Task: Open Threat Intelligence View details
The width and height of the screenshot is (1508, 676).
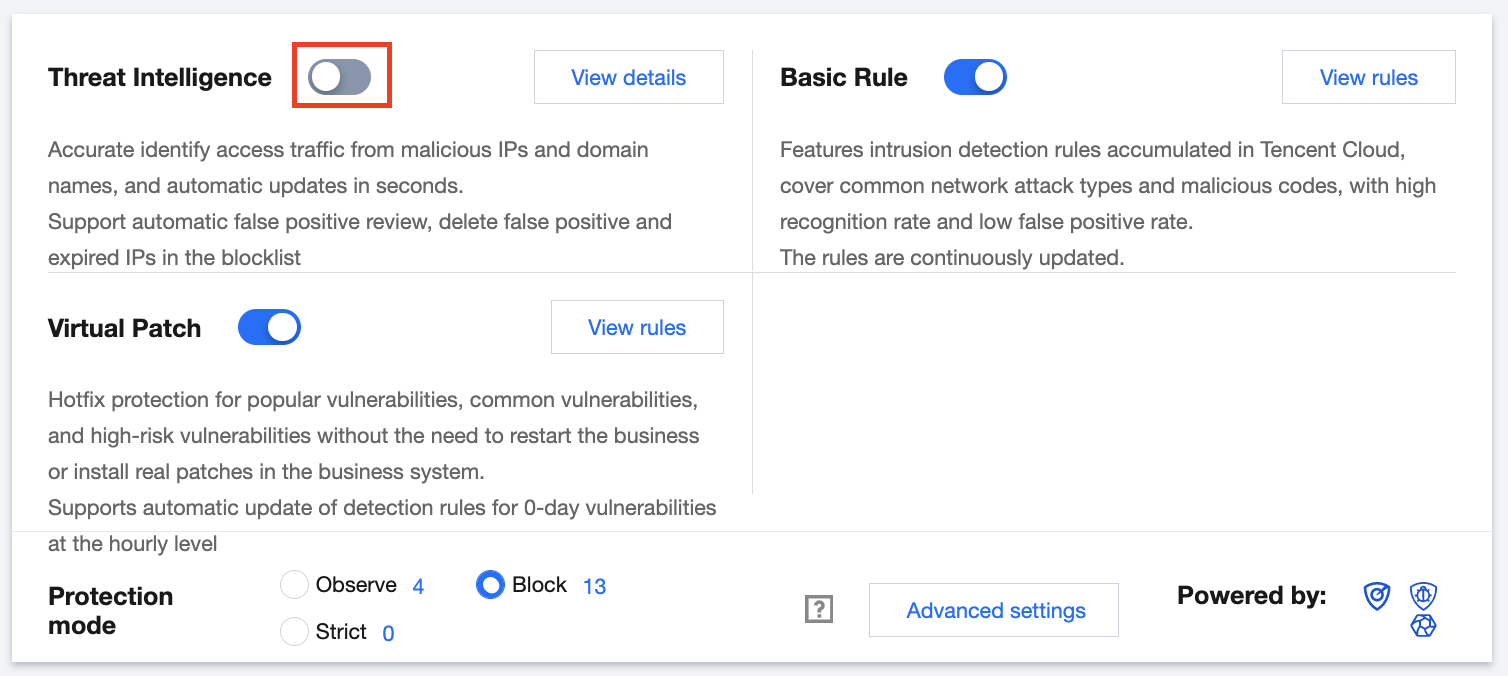Action: 628,77
